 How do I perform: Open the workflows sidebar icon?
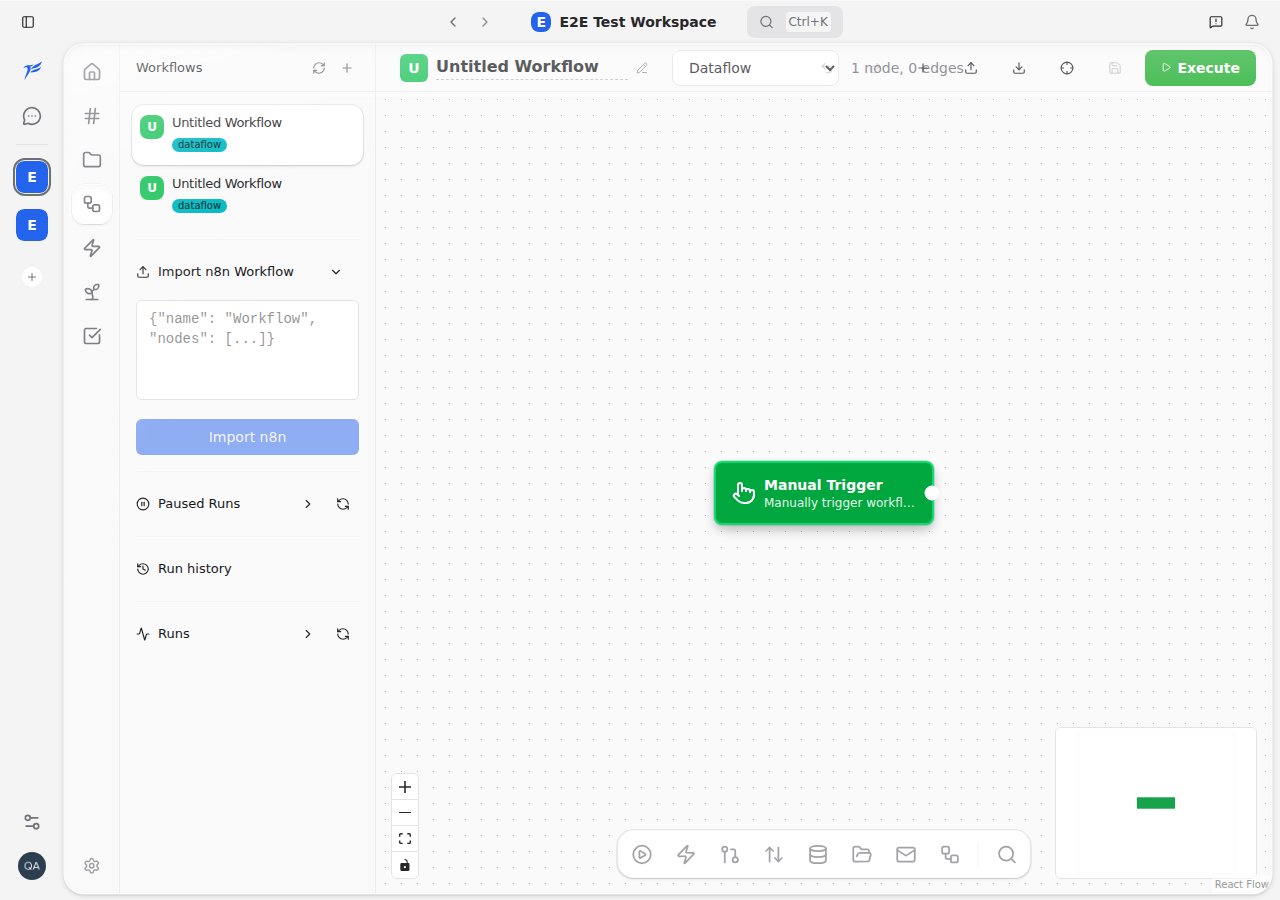(x=92, y=204)
